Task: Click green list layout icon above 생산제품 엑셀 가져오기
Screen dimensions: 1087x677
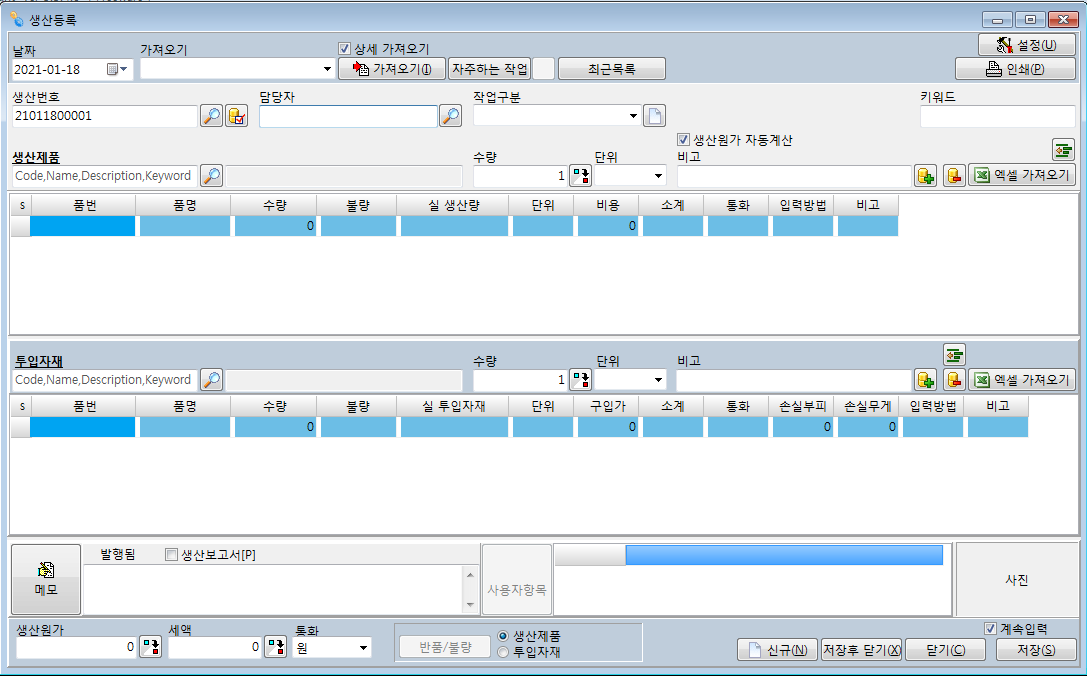Action: (x=1063, y=150)
